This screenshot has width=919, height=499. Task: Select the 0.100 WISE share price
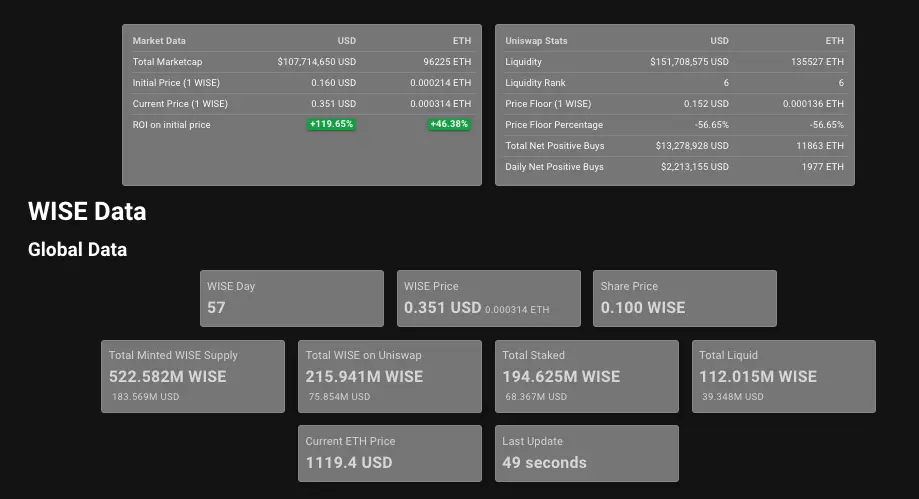point(643,308)
